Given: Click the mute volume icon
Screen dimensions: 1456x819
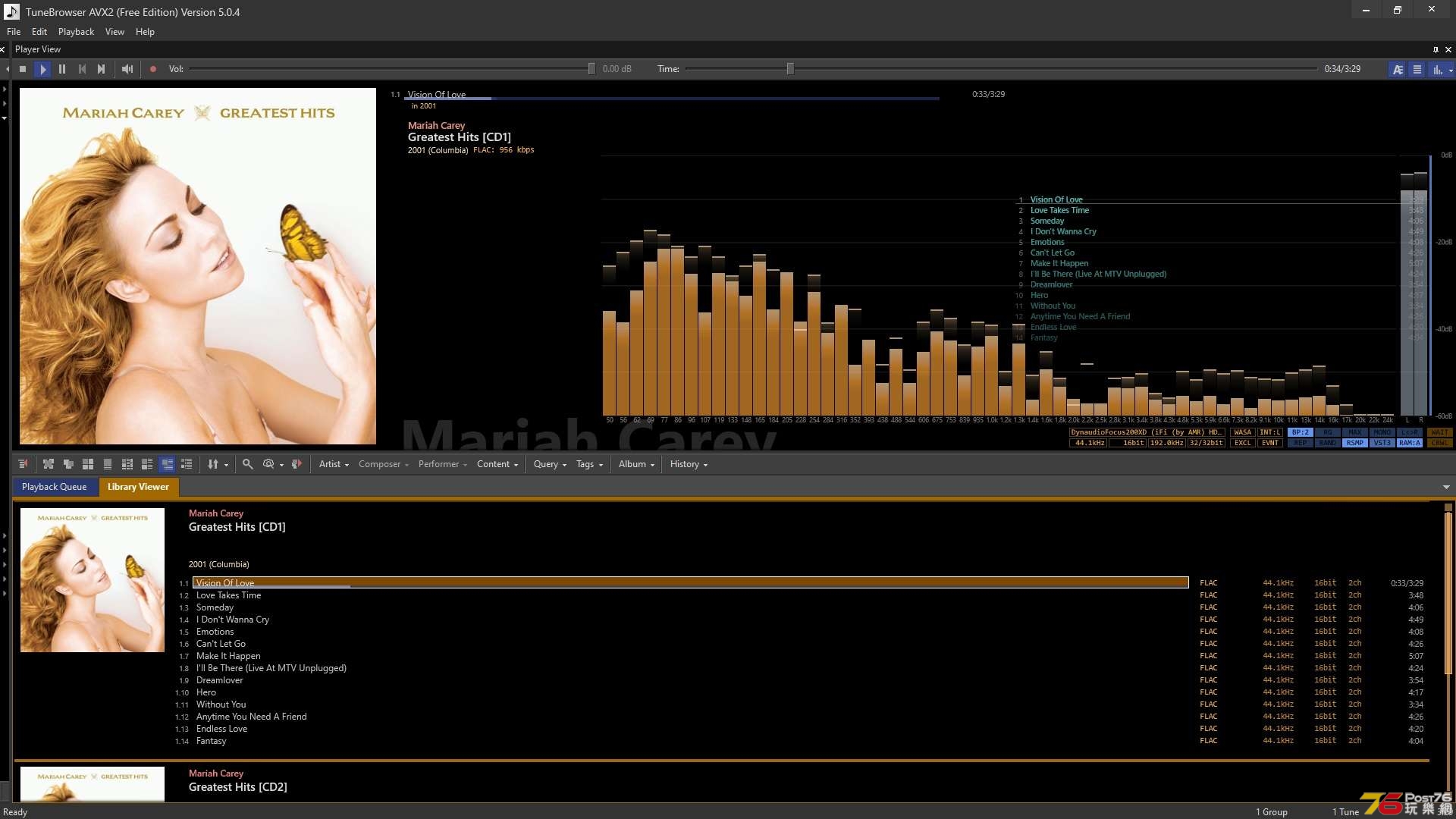Looking at the screenshot, I should click(x=126, y=68).
